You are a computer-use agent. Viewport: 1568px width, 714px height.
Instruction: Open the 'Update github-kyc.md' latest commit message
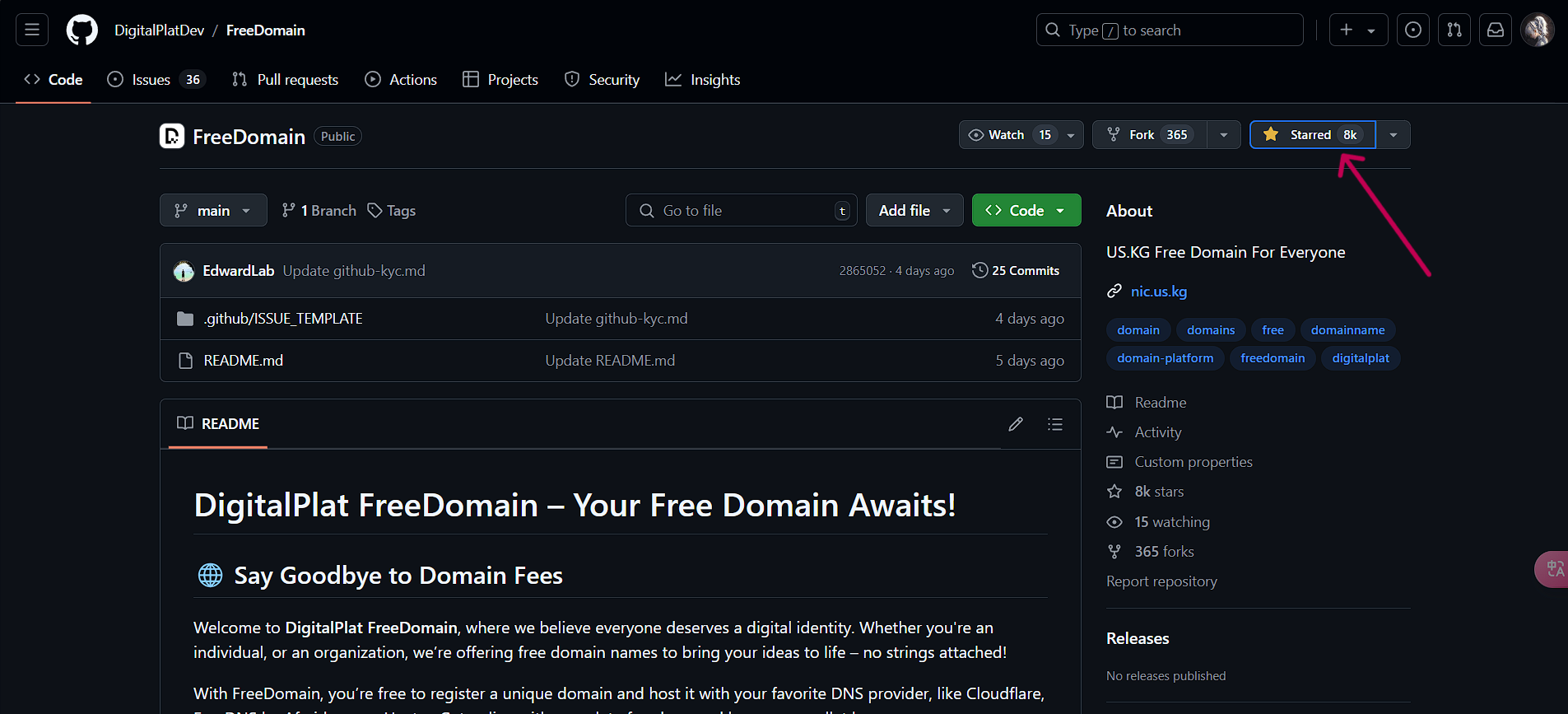[x=354, y=271]
